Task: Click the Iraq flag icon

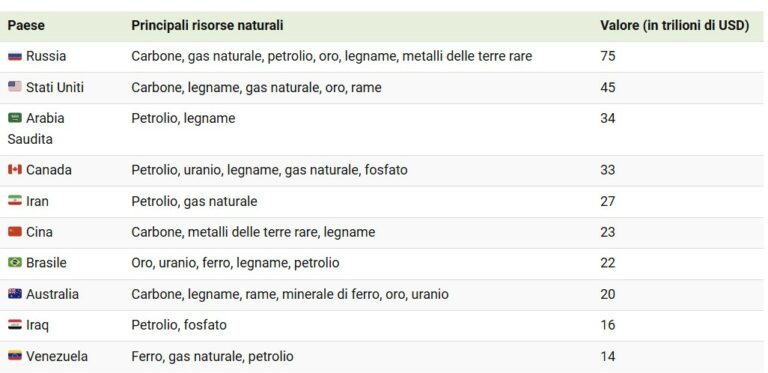Action: click(x=15, y=325)
